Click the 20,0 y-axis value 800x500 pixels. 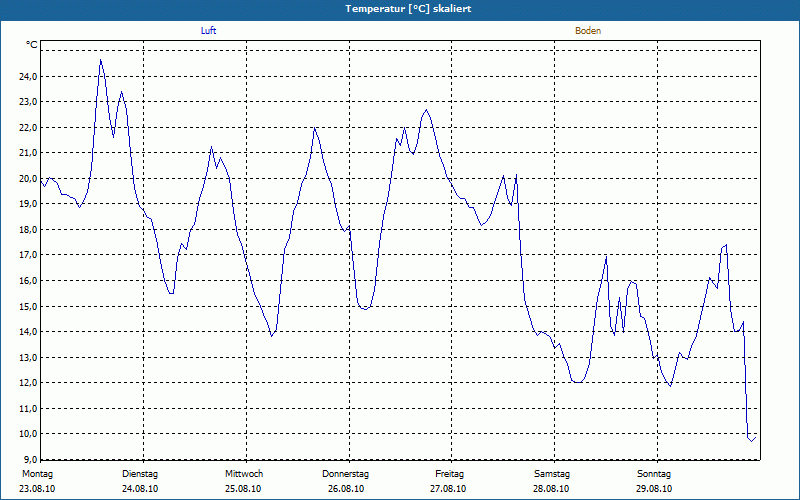coord(28,179)
